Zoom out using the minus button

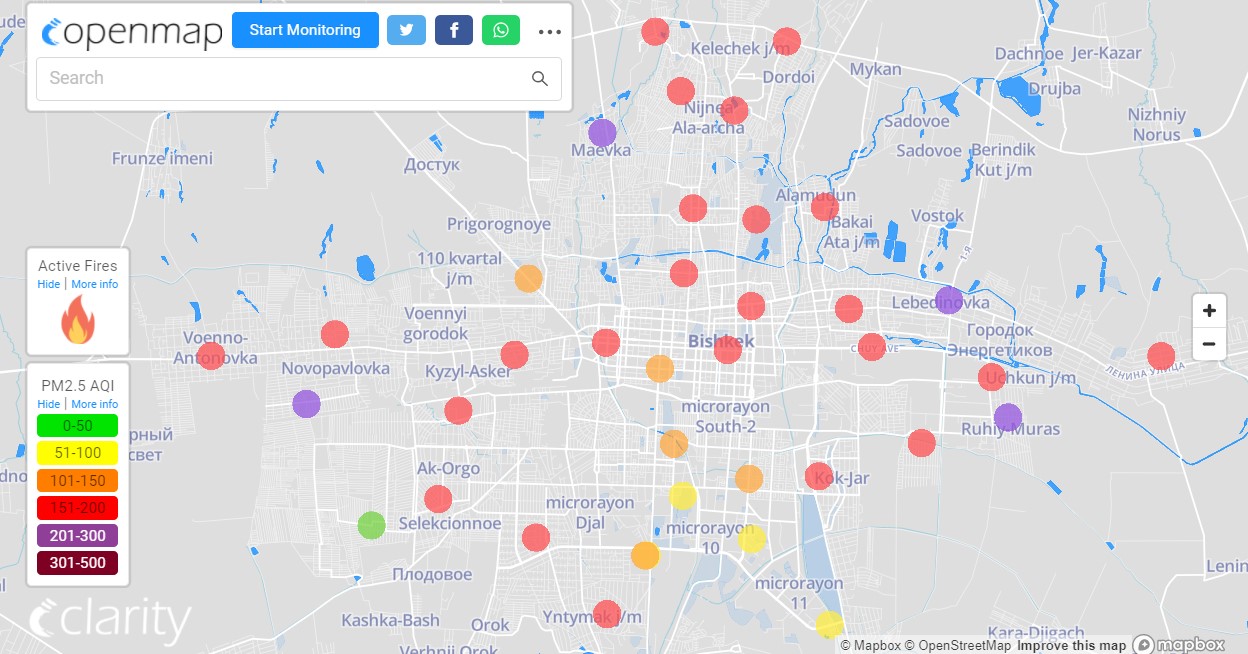1209,344
